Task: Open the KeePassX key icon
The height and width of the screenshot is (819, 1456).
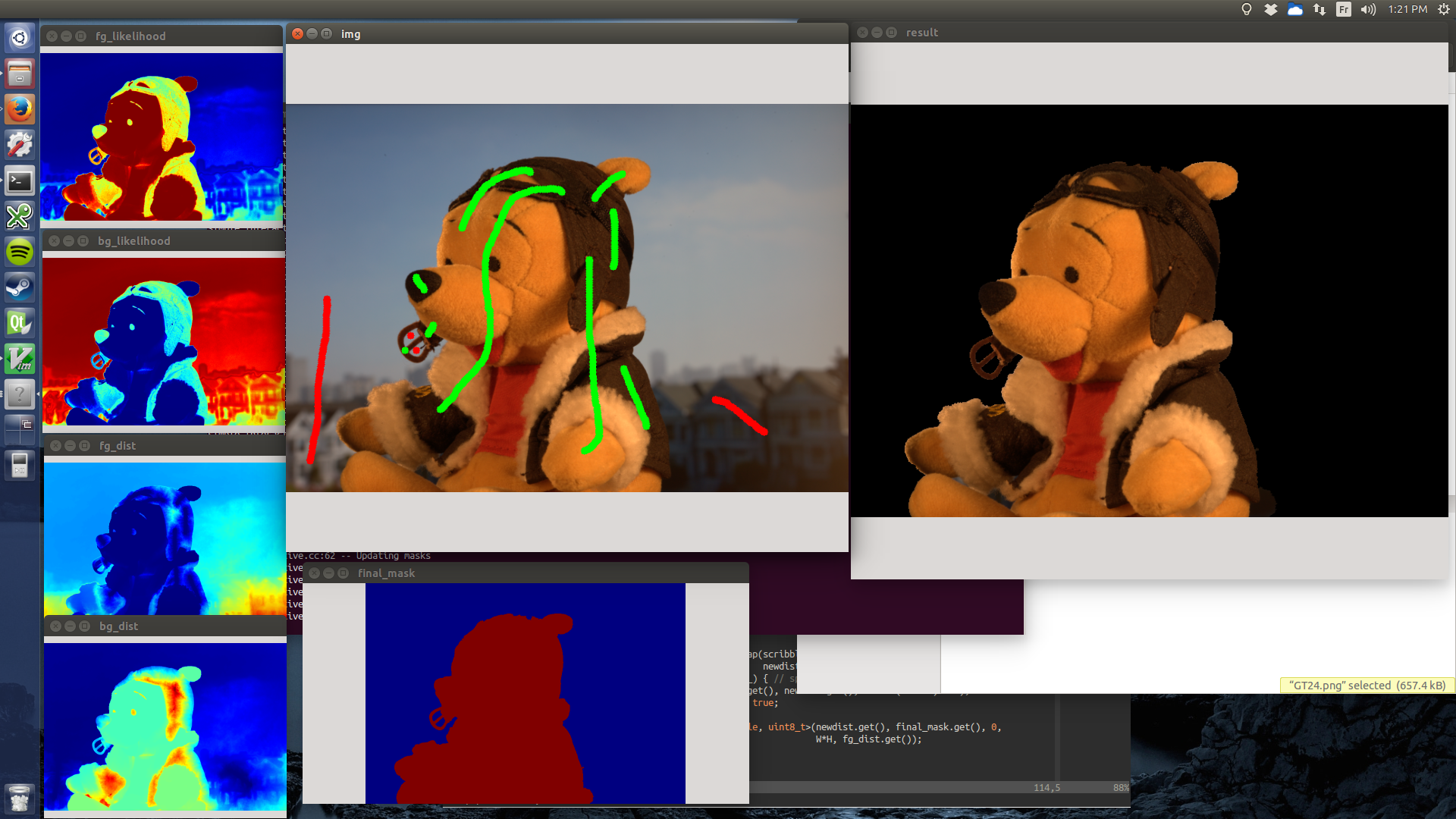Action: pos(20,217)
